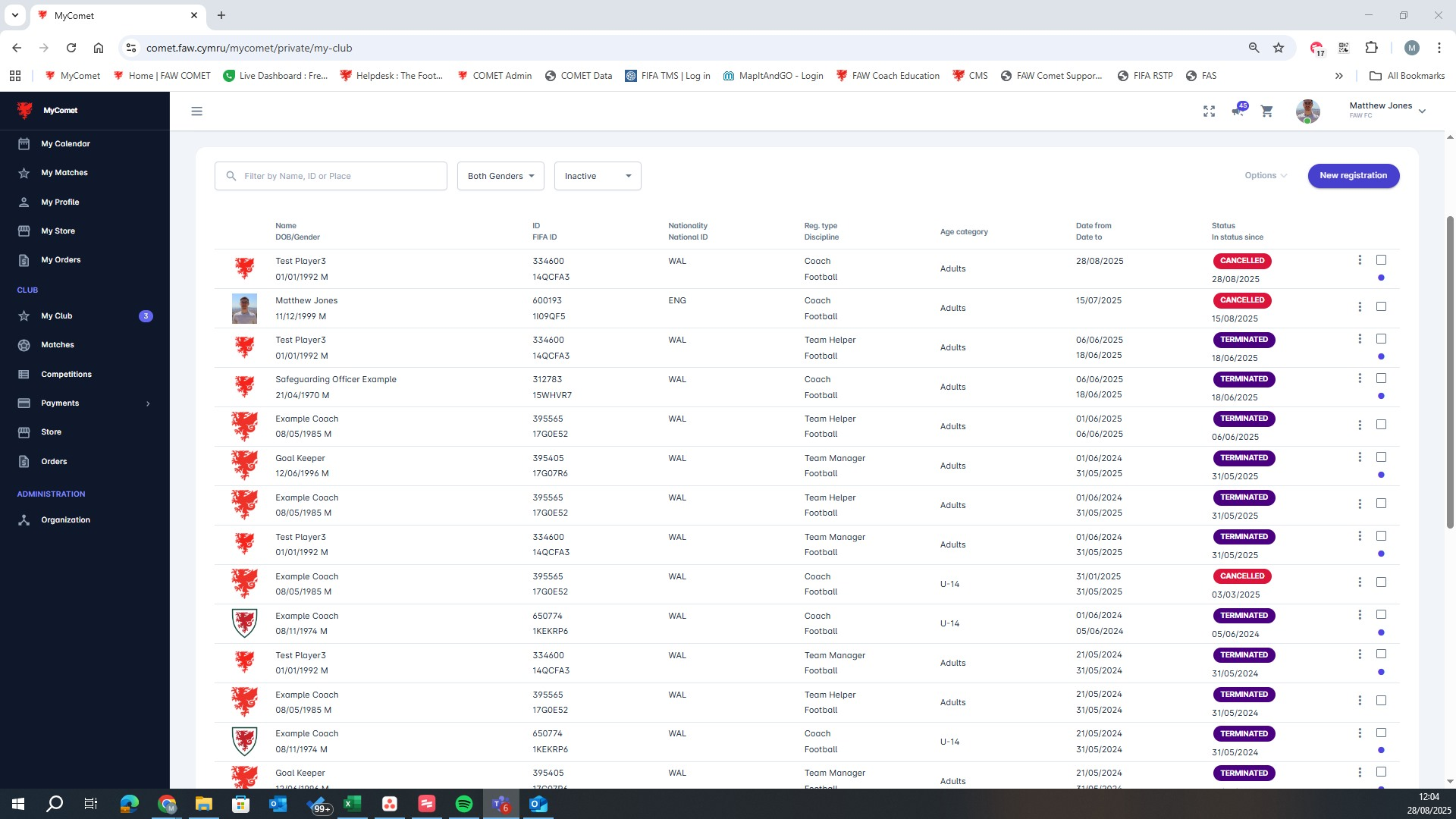Open the Organization administration page
Image resolution: width=1456 pixels, height=819 pixels.
click(x=65, y=519)
